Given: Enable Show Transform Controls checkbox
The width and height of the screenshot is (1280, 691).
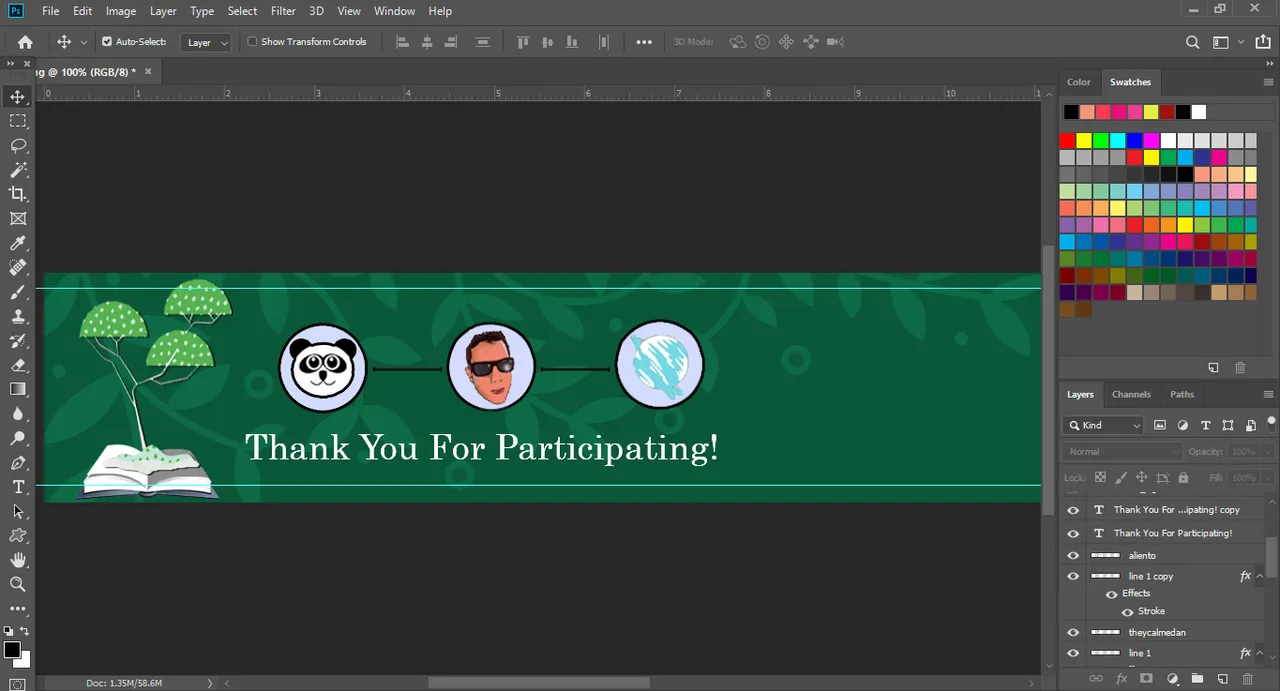Looking at the screenshot, I should coord(252,42).
